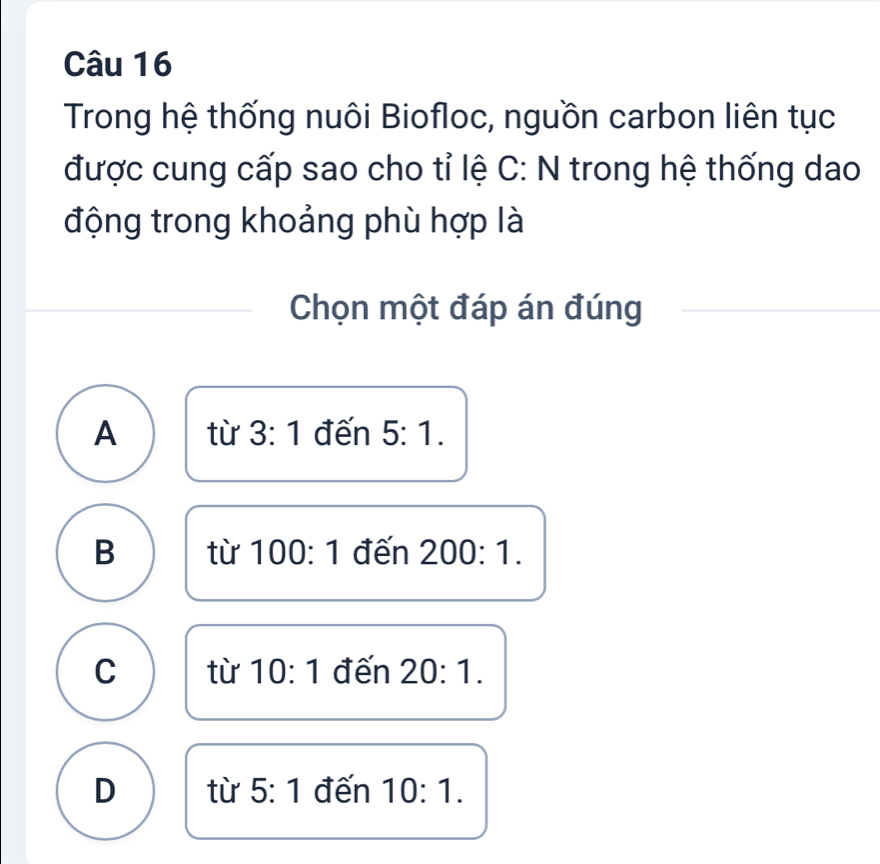Click the 'Câu 16' question heading
Image resolution: width=880 pixels, height=864 pixels.
(116, 65)
